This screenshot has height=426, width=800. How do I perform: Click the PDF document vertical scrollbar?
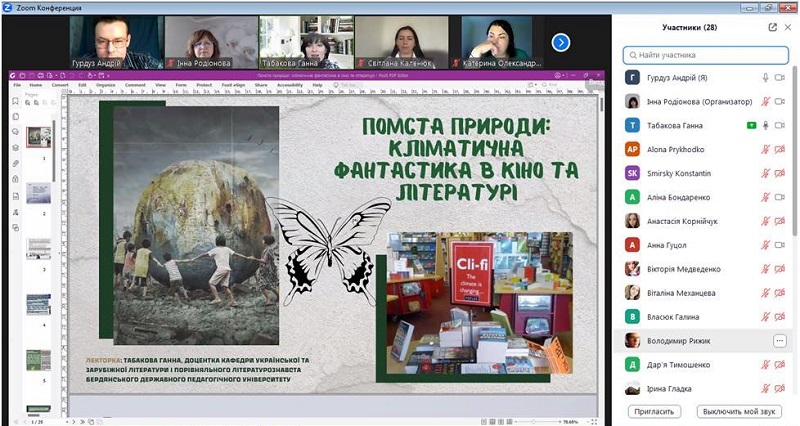pyautogui.click(x=602, y=105)
